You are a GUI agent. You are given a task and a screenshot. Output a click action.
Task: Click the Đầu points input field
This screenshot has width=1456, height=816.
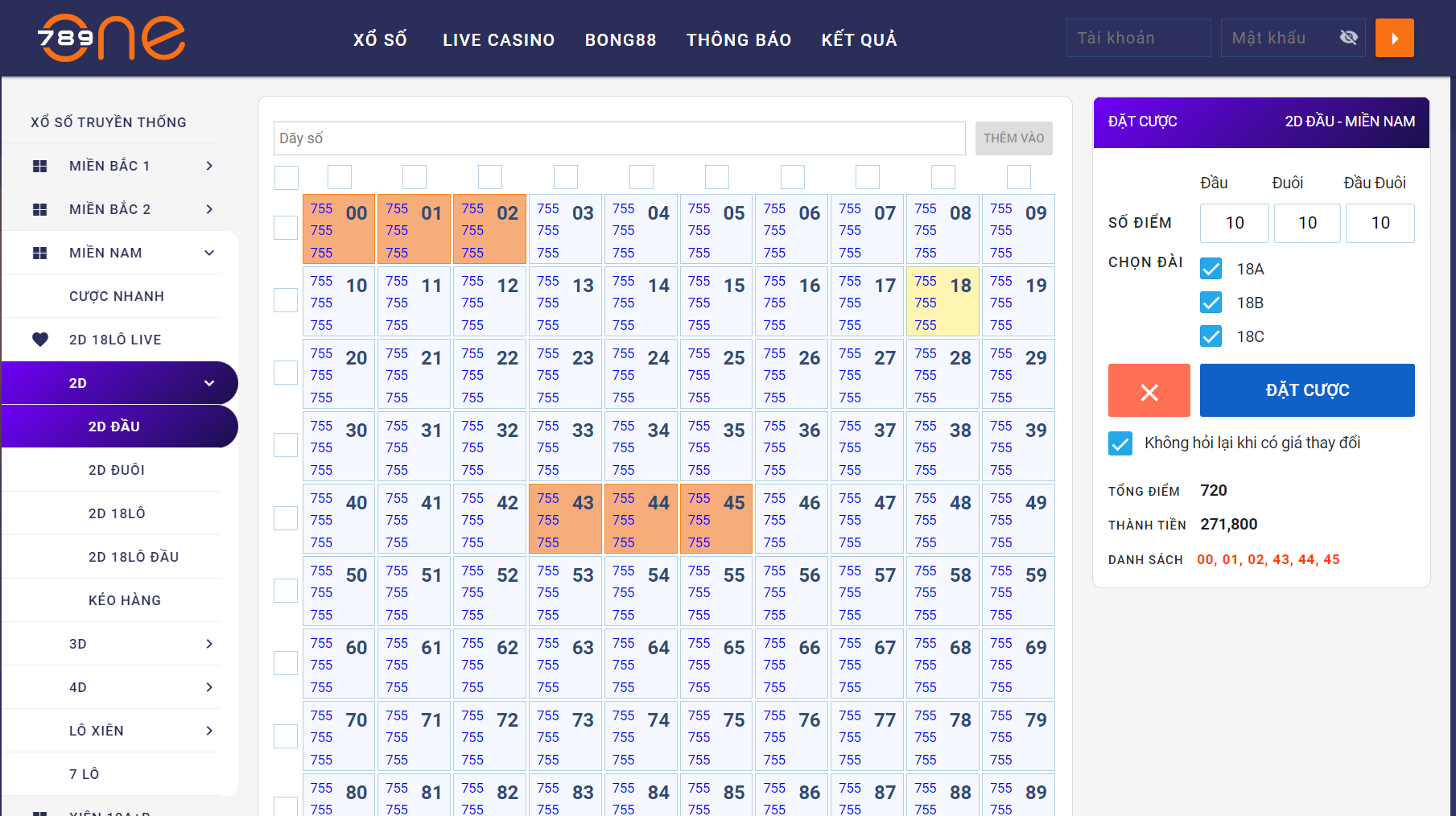tap(1235, 223)
